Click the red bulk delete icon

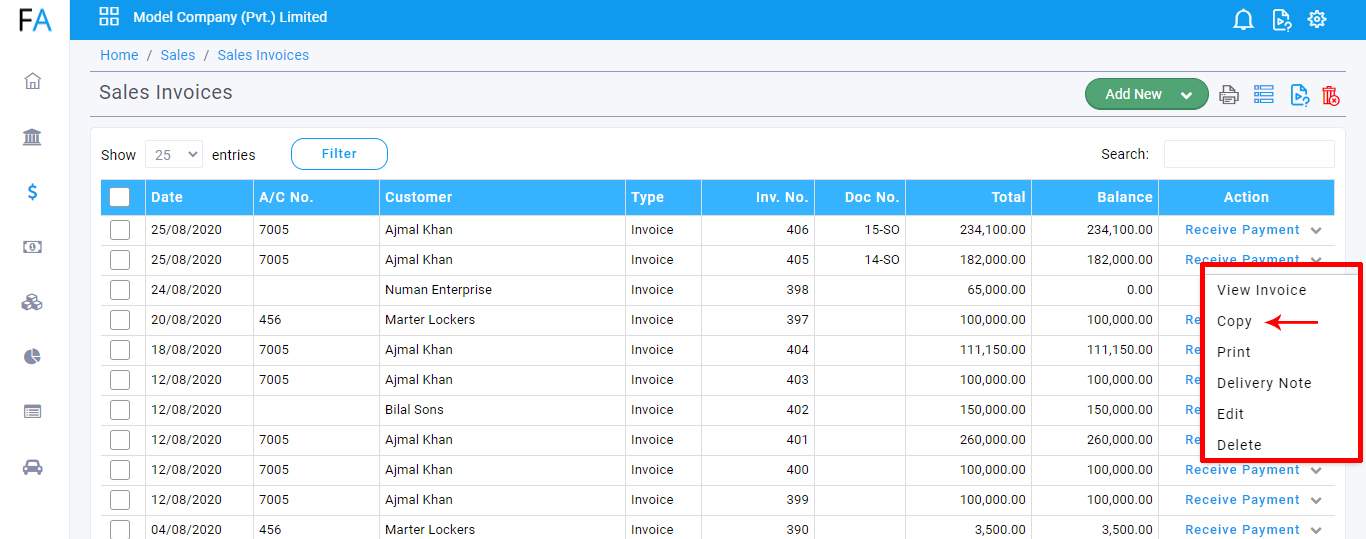pyautogui.click(x=1330, y=95)
